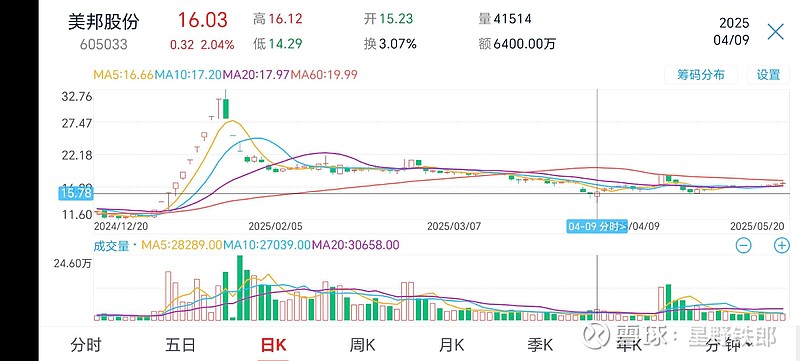Zoom in chart with plus icon

tap(782, 245)
